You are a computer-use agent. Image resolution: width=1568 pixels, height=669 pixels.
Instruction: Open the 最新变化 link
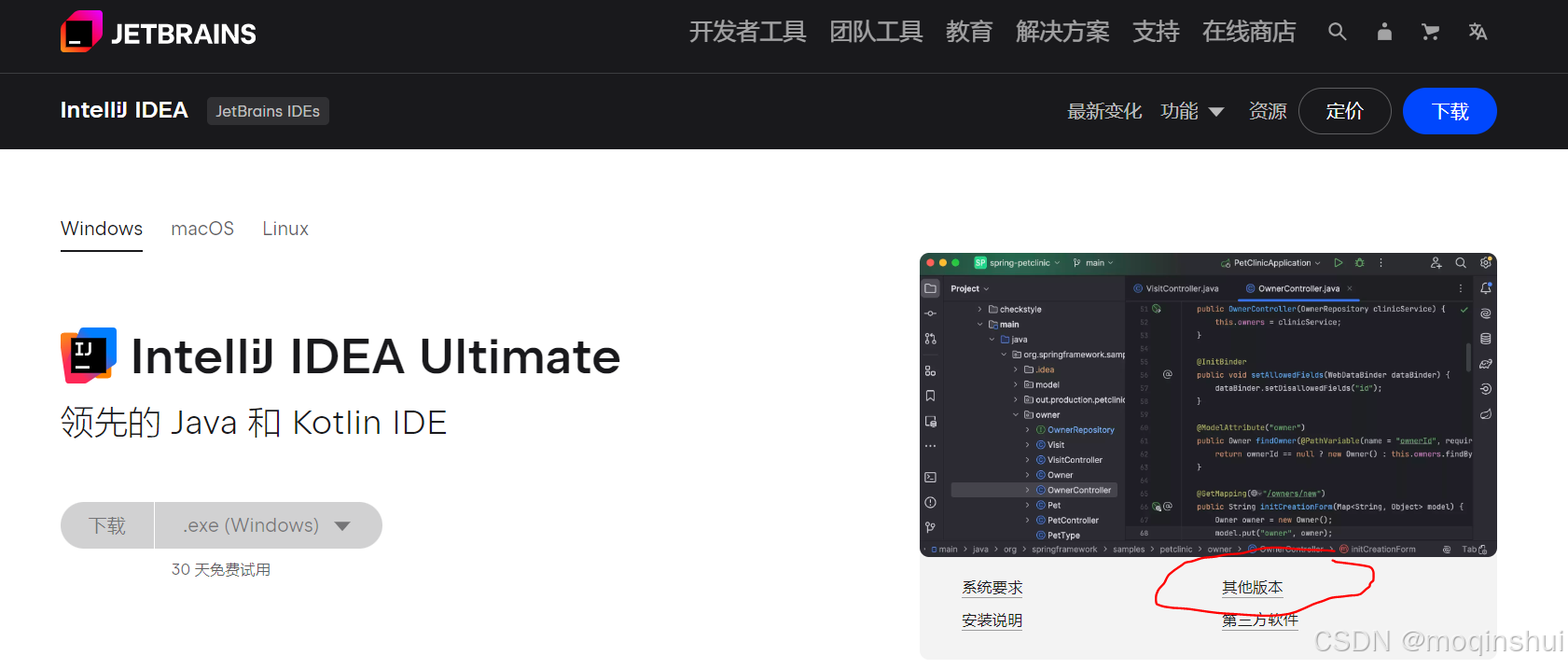click(1104, 111)
